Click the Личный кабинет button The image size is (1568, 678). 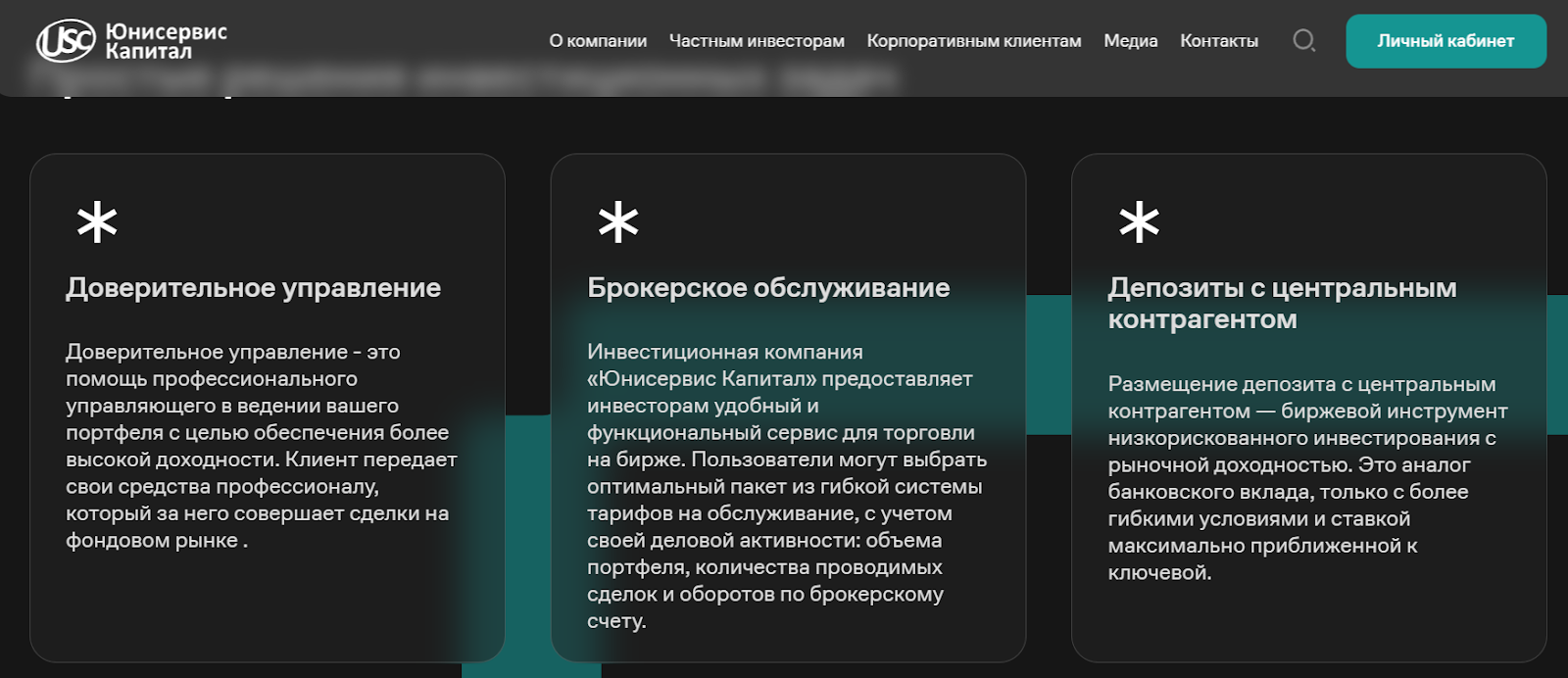tap(1446, 41)
